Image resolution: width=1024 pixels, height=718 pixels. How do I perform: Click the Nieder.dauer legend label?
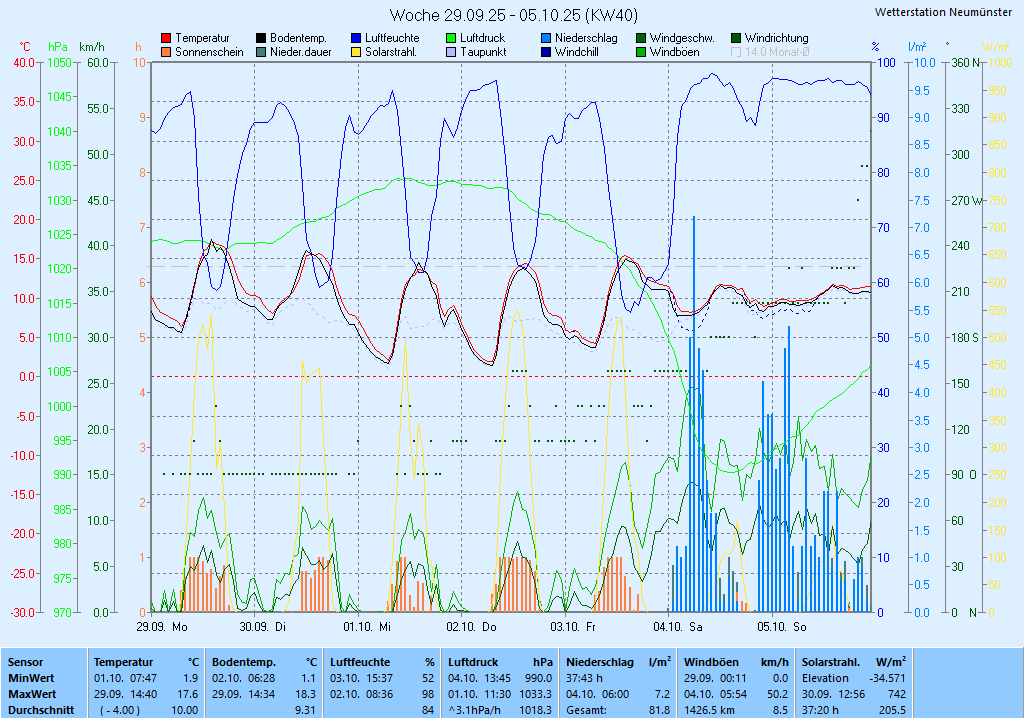click(x=300, y=52)
